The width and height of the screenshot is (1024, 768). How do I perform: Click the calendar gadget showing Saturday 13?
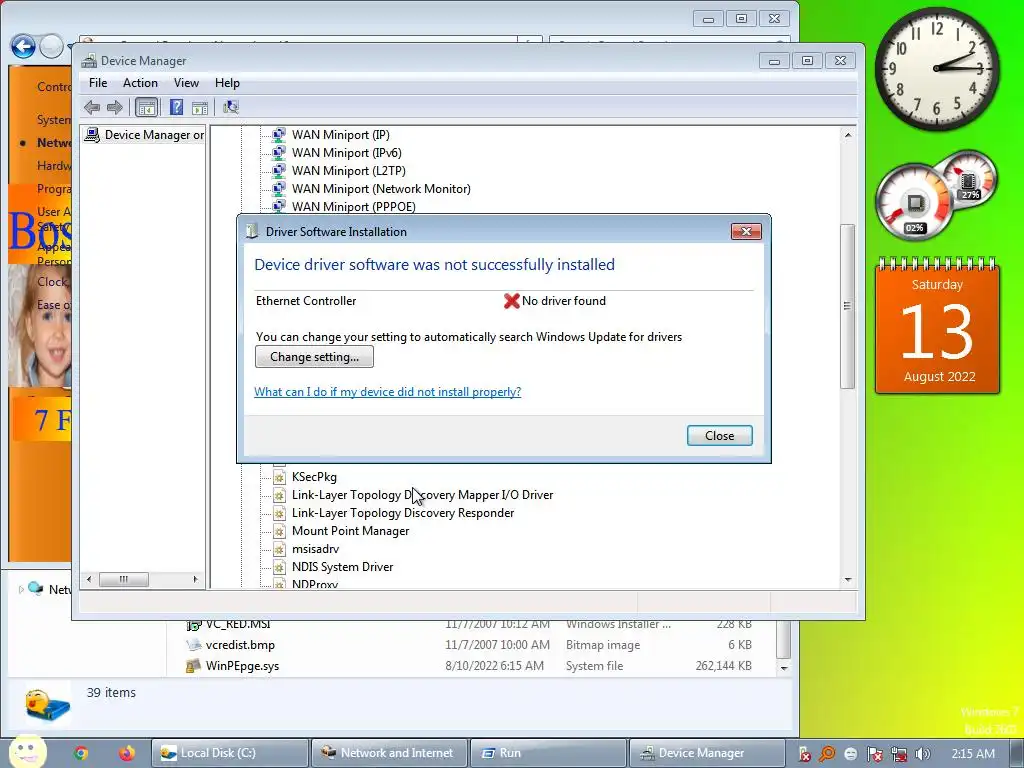pyautogui.click(x=937, y=327)
